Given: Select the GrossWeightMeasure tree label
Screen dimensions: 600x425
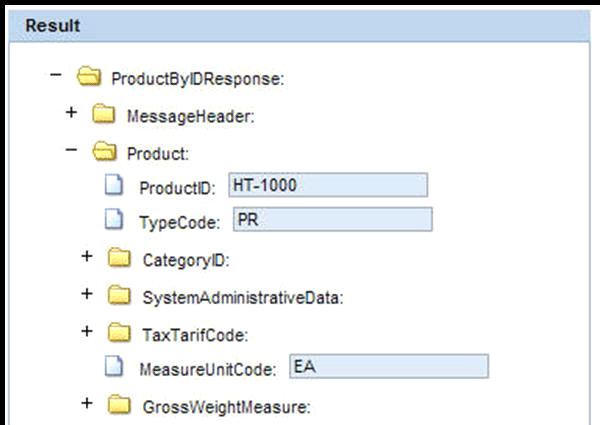Looking at the screenshot, I should pyautogui.click(x=227, y=406).
